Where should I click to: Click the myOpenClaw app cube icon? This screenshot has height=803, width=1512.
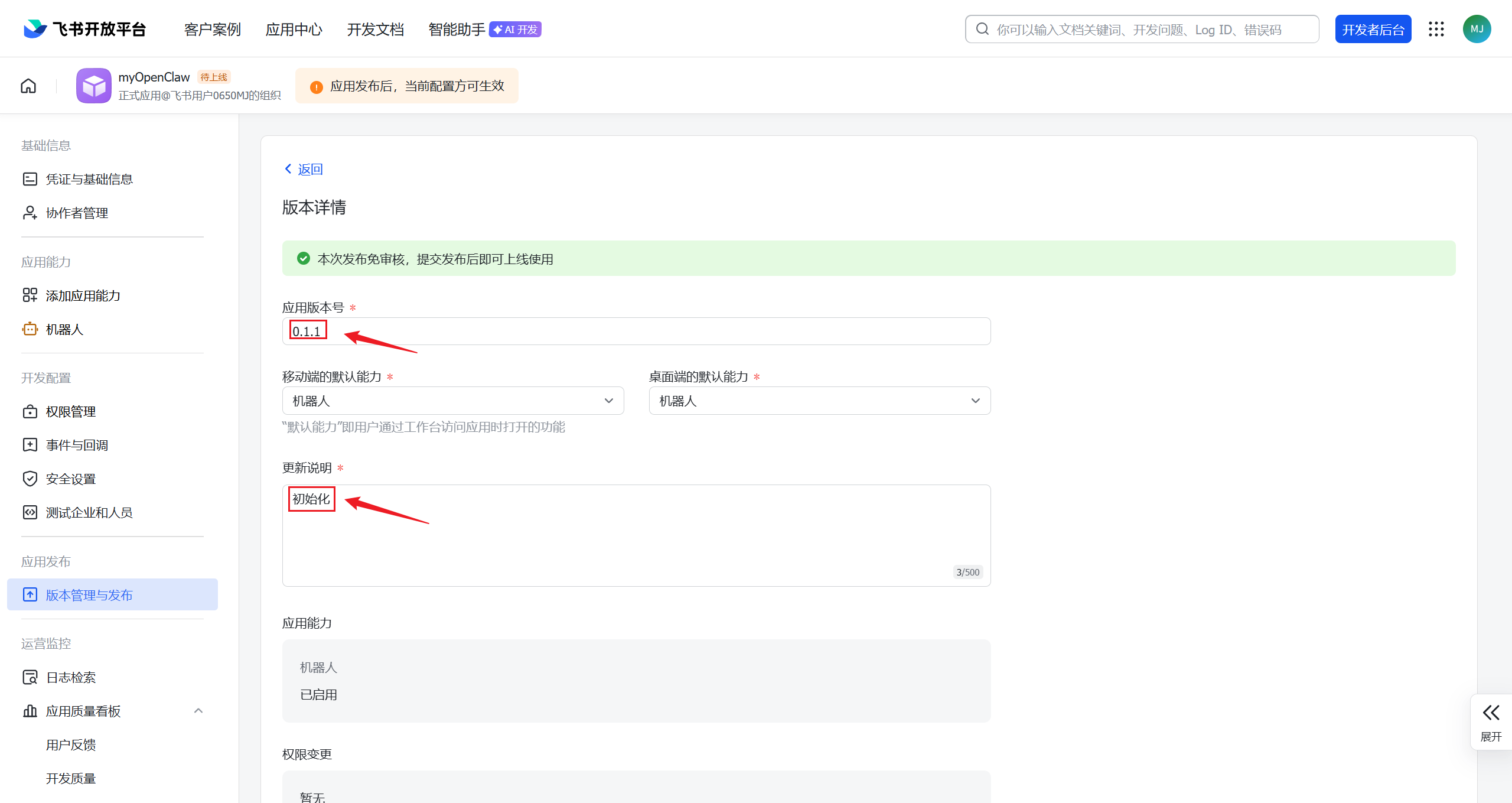94,86
